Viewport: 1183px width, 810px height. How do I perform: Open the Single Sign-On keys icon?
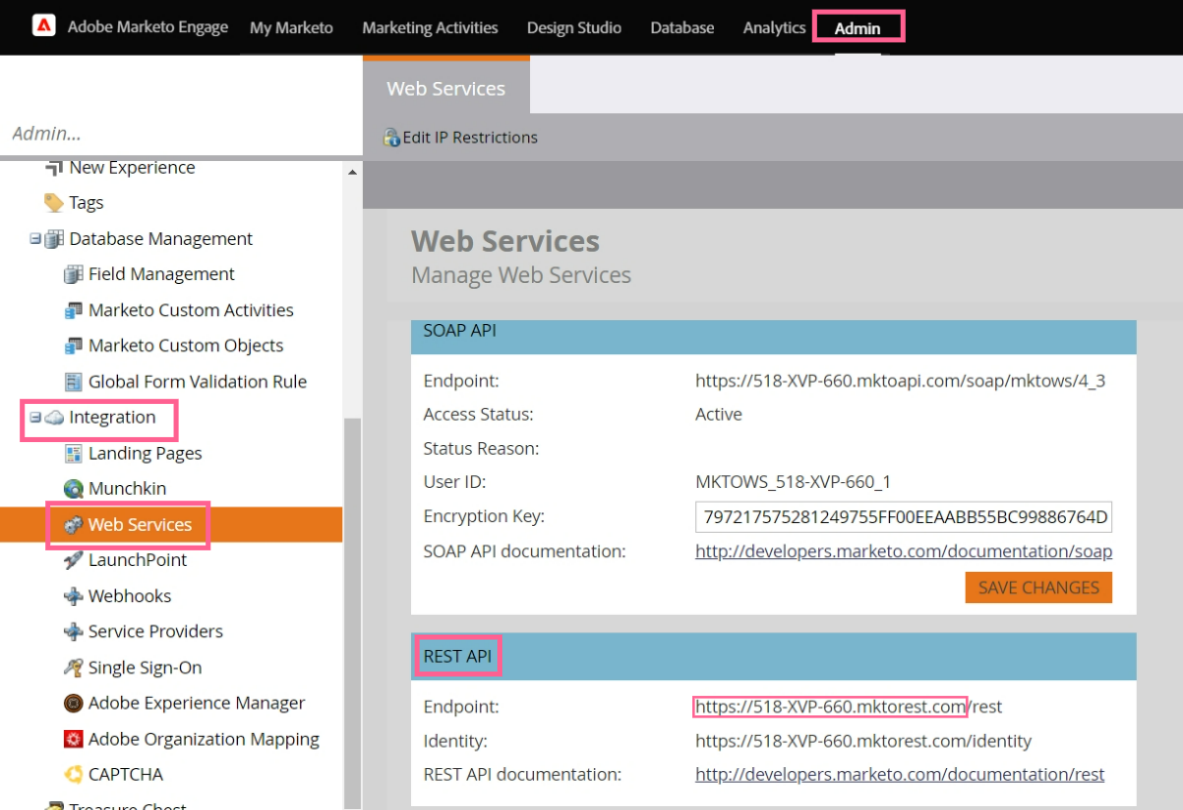73,667
